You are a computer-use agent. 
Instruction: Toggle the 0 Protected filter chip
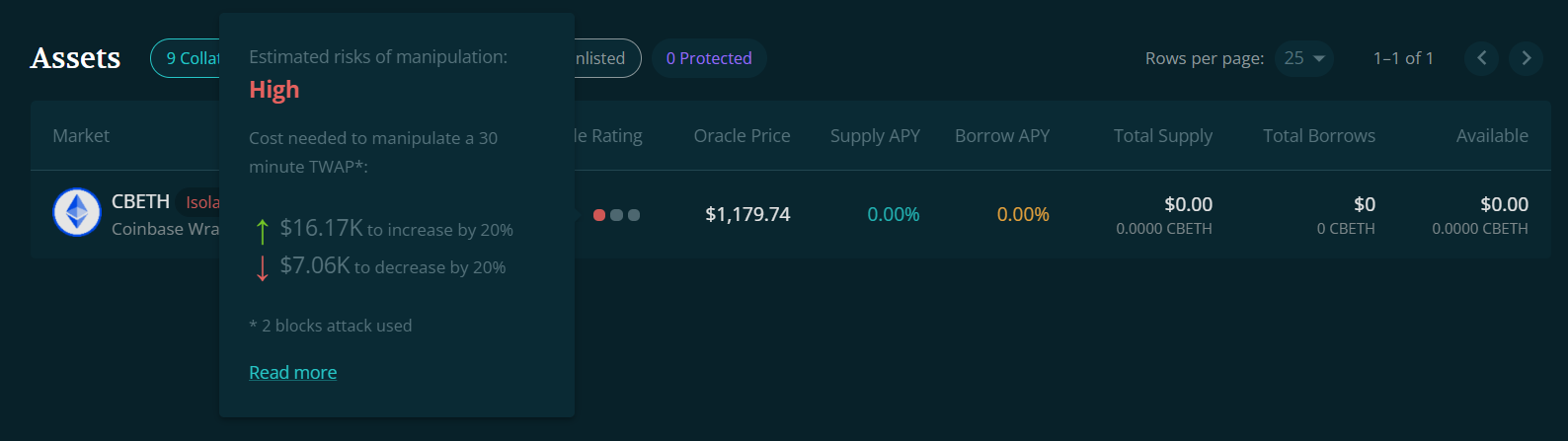pyautogui.click(x=709, y=58)
